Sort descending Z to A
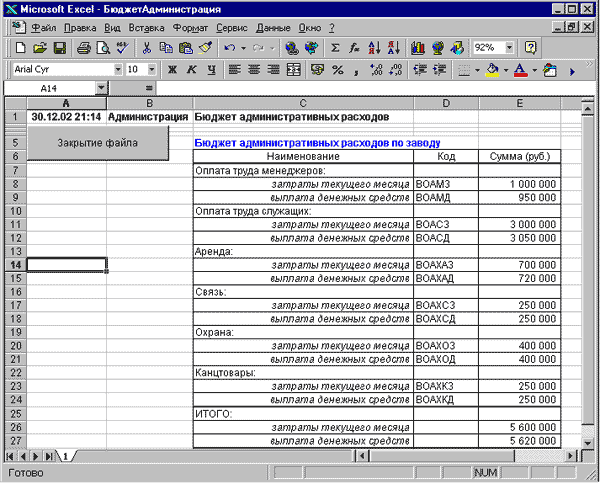600x484 pixels. click(x=393, y=48)
